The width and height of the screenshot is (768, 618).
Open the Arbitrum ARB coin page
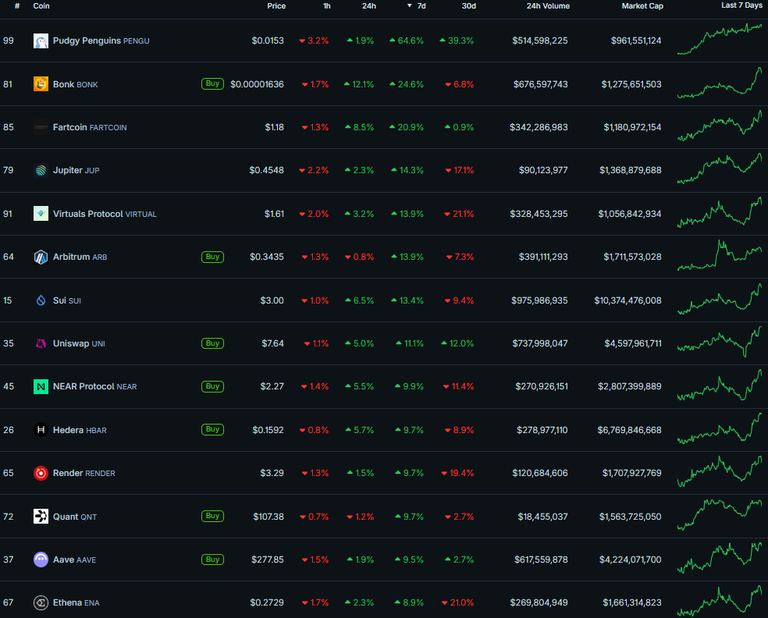tap(80, 257)
